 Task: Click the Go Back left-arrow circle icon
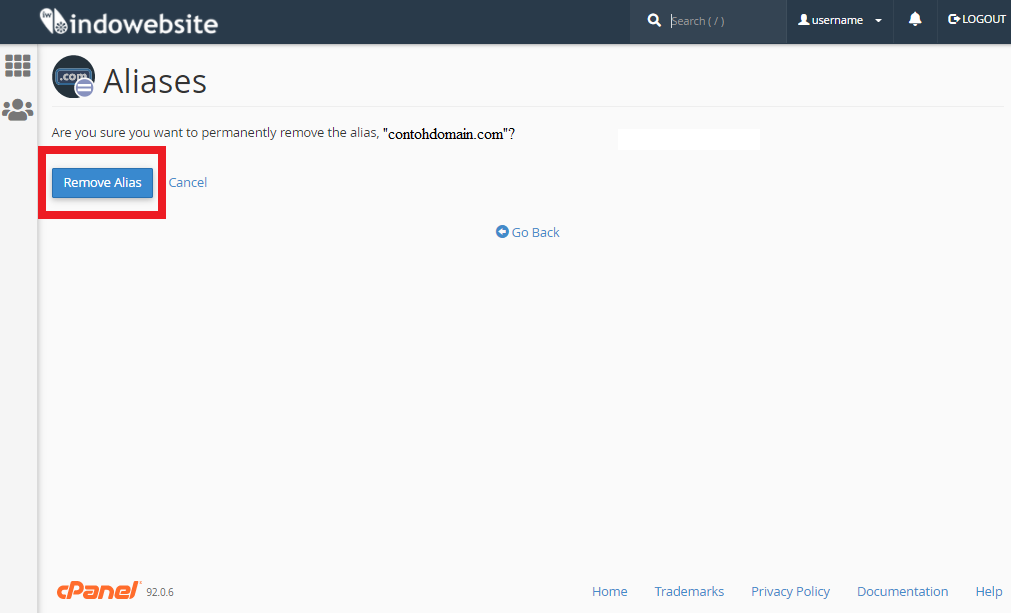[x=502, y=232]
